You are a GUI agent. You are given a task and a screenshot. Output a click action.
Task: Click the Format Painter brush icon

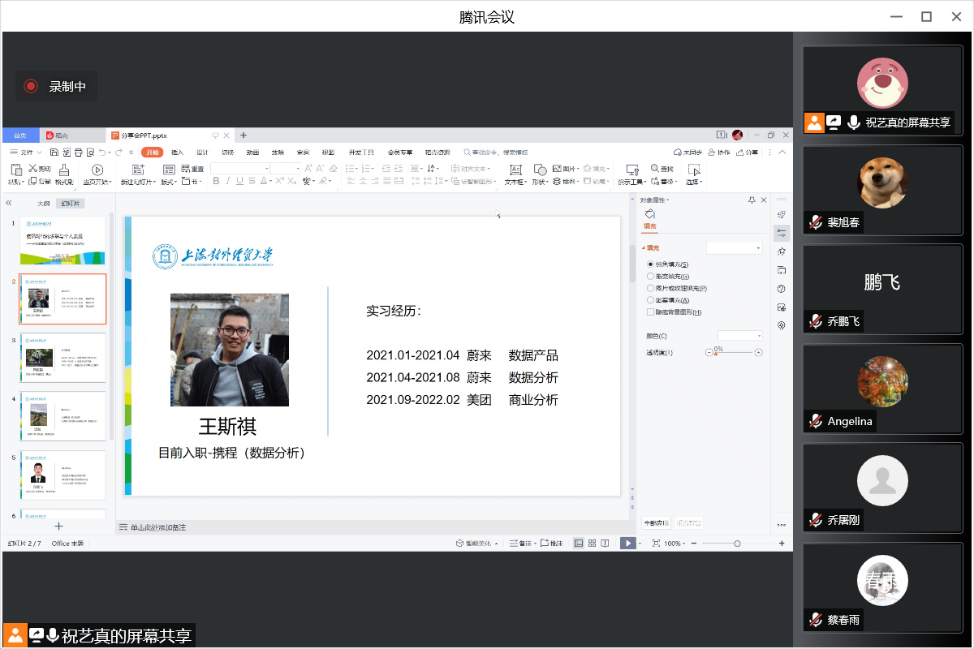(x=63, y=169)
